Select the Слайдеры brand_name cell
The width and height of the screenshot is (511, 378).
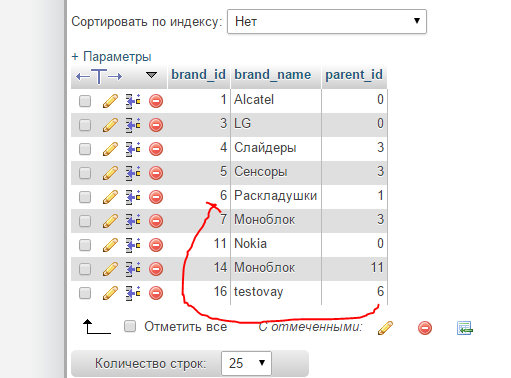click(276, 149)
